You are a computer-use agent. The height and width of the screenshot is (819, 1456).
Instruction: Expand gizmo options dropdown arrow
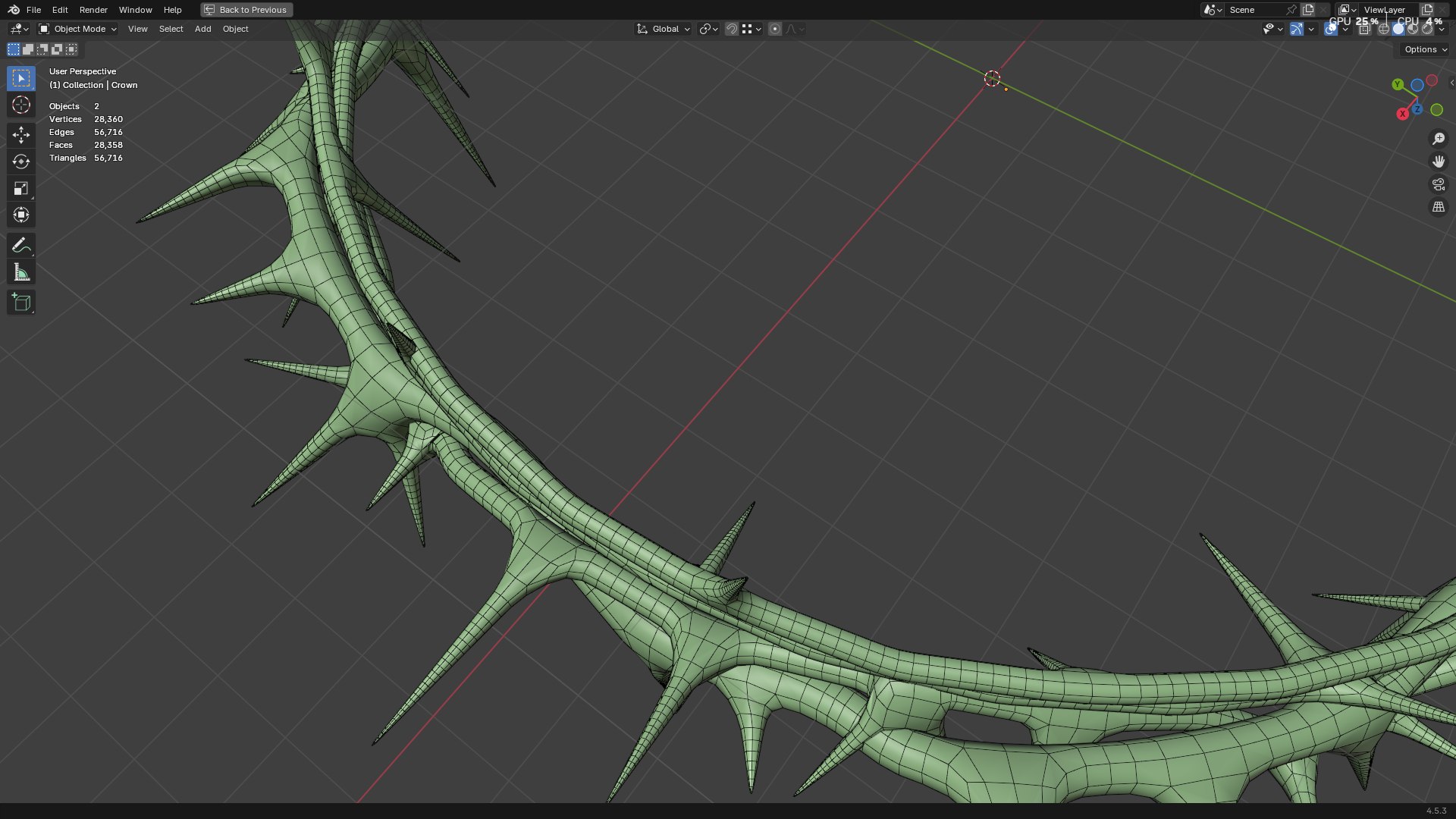pos(1311,29)
